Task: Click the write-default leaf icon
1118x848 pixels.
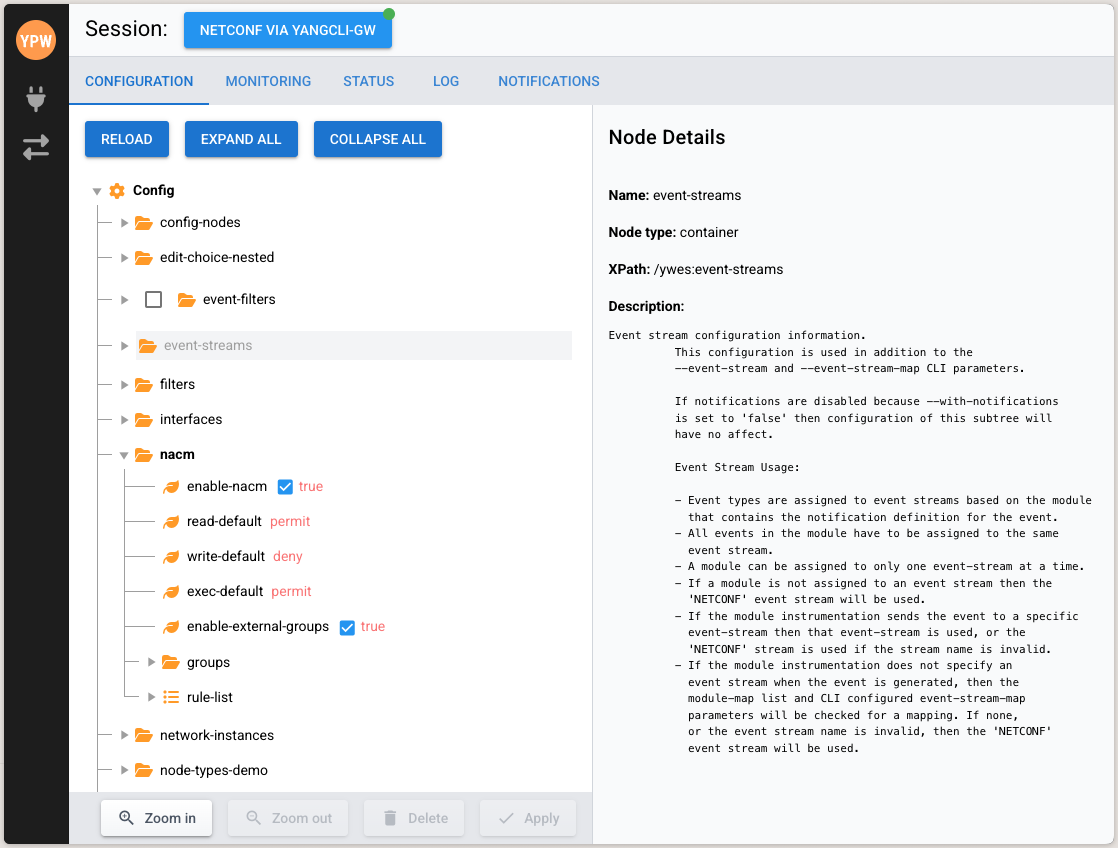Action: click(x=171, y=557)
